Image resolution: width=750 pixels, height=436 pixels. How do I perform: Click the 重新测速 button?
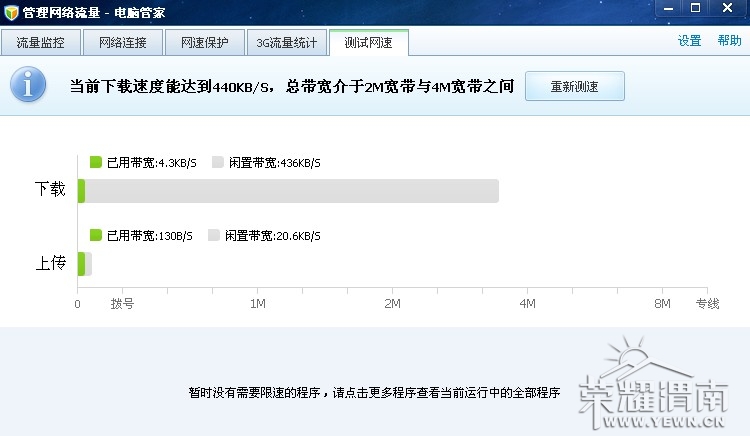(x=574, y=86)
